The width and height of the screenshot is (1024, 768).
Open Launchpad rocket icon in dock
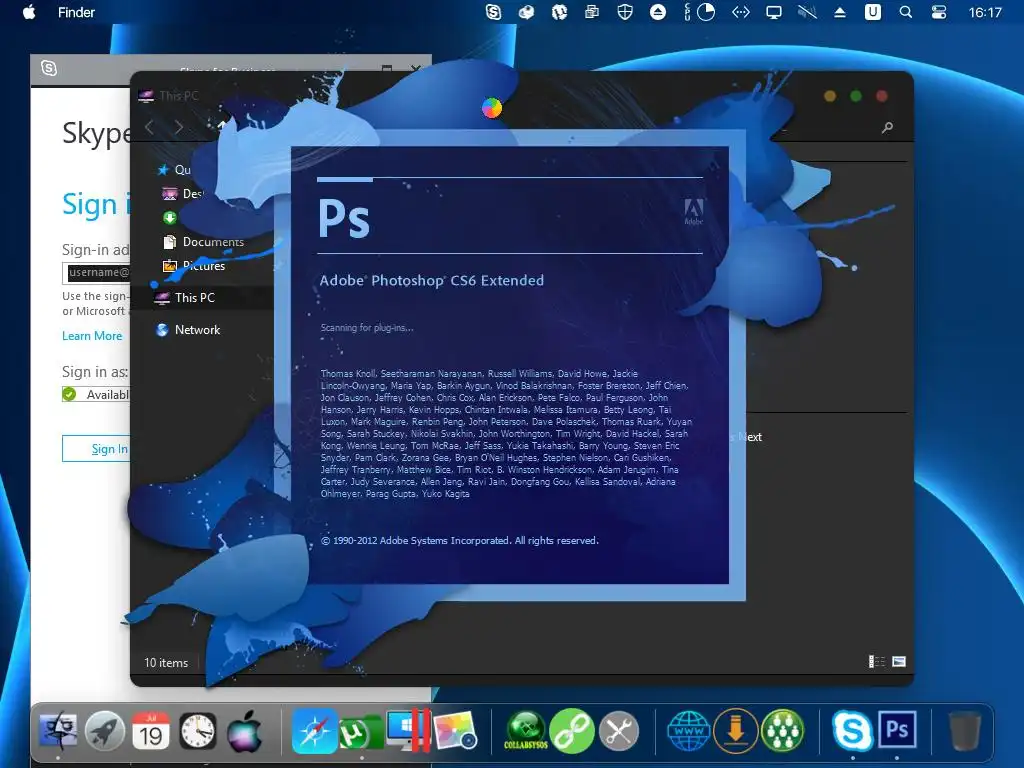pos(104,731)
